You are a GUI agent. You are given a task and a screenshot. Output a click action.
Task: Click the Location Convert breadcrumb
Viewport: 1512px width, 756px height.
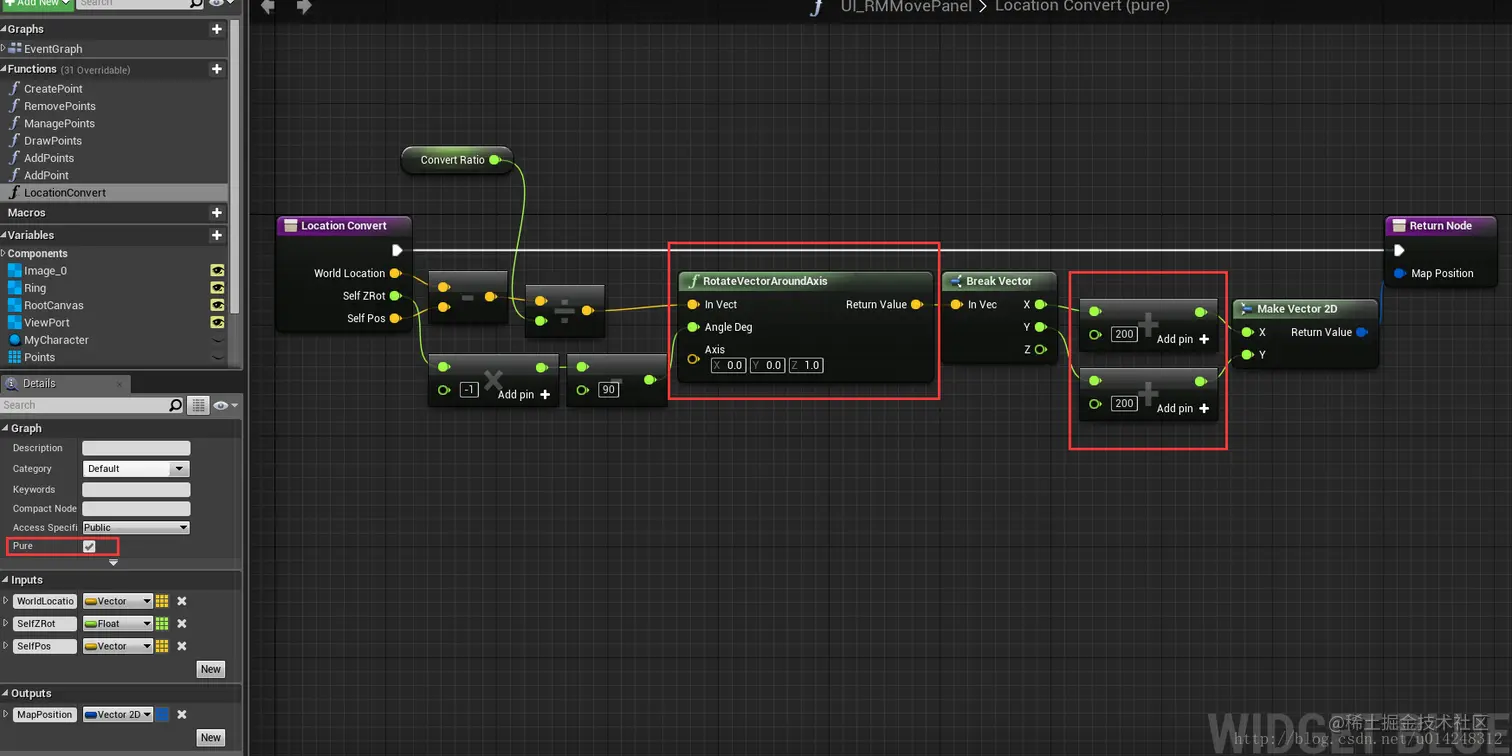[1082, 6]
